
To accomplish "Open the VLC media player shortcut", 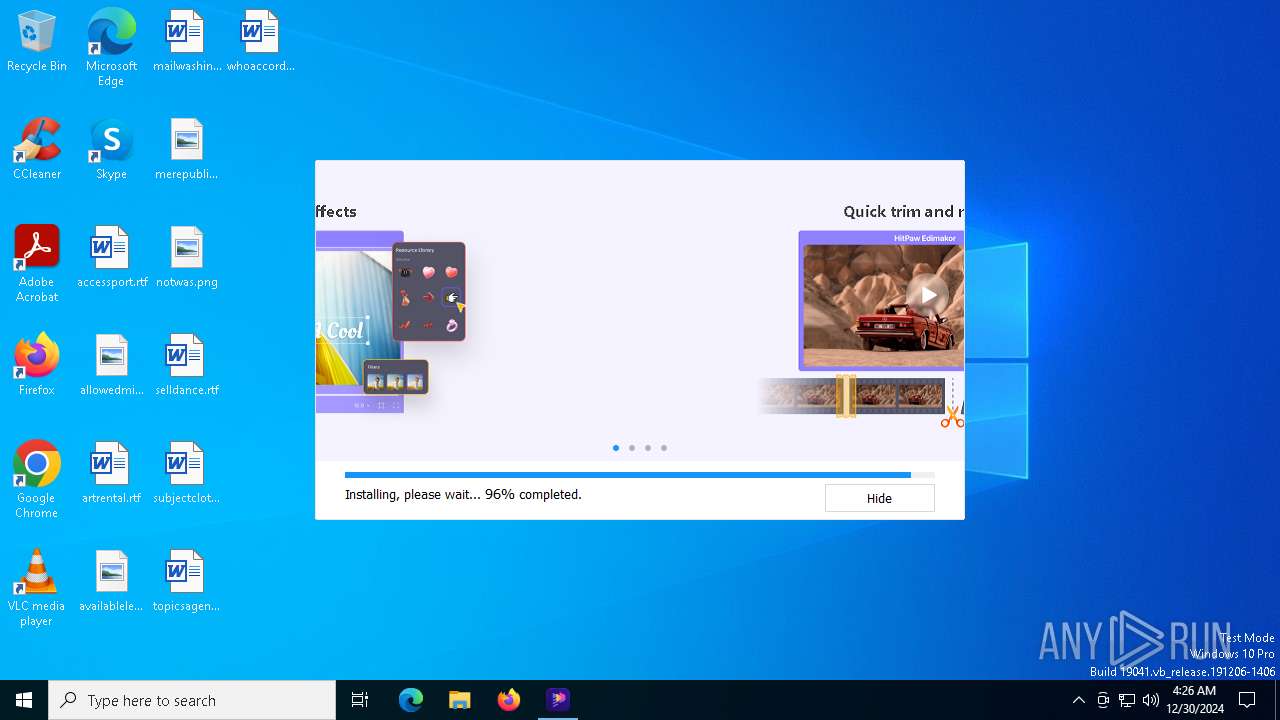I will (37, 589).
